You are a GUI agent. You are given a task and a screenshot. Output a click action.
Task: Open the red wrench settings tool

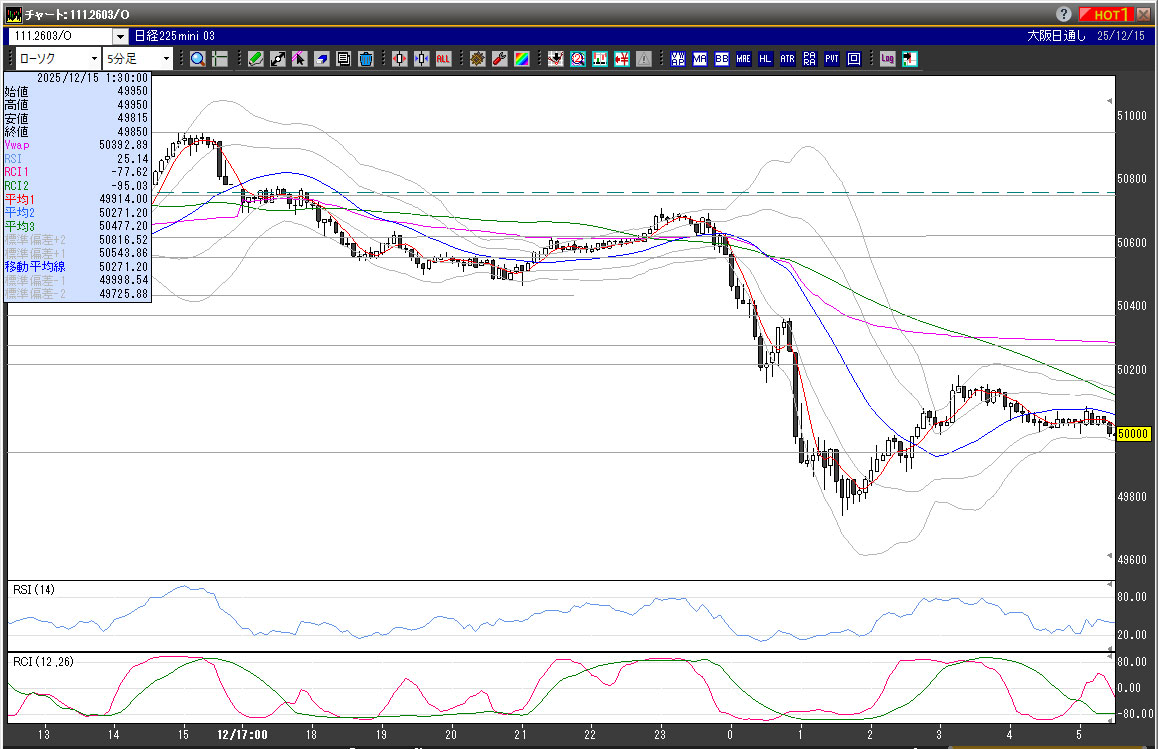pos(499,59)
